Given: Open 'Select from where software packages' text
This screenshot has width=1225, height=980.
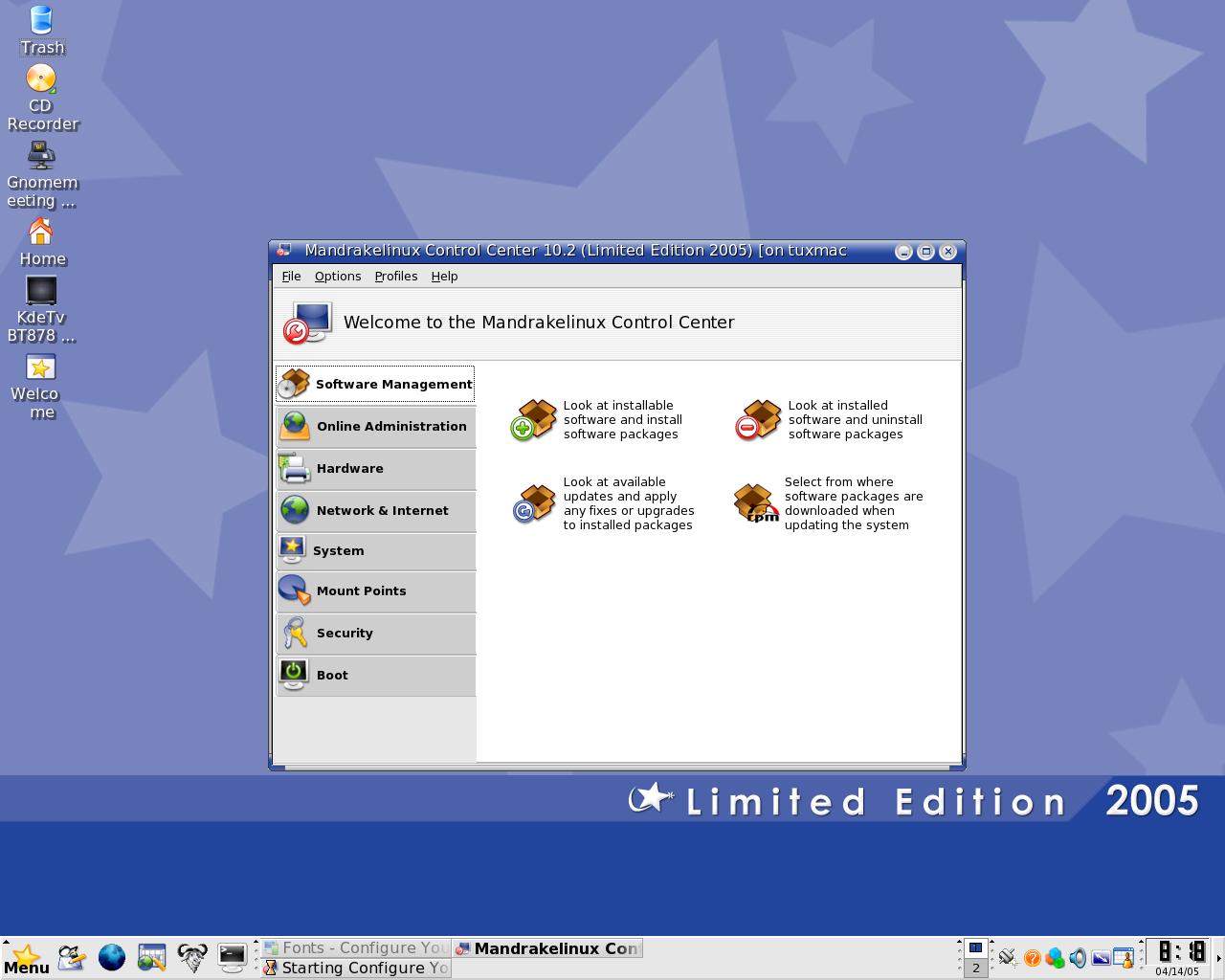Looking at the screenshot, I should click(854, 503).
